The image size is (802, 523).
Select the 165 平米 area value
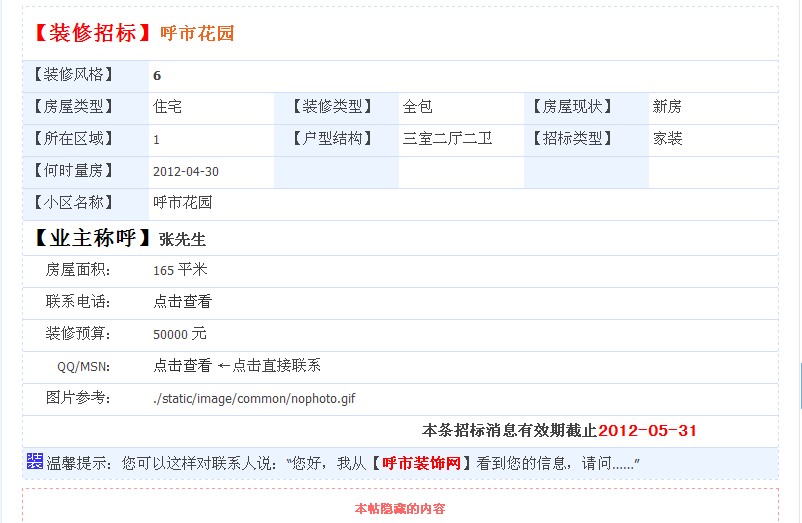tap(180, 270)
